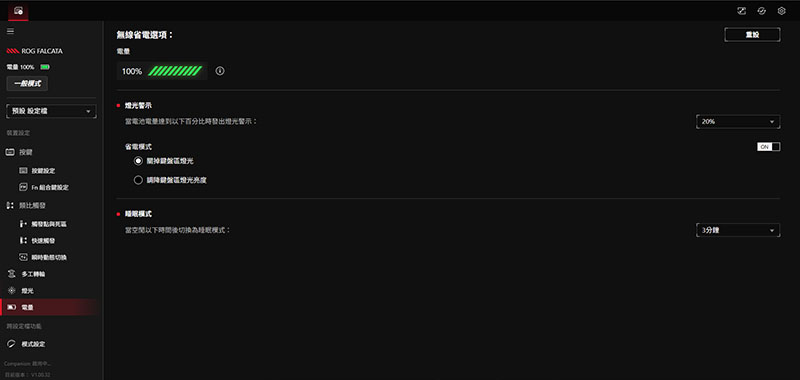
Task: Click the green battery level bar
Action: [175, 71]
